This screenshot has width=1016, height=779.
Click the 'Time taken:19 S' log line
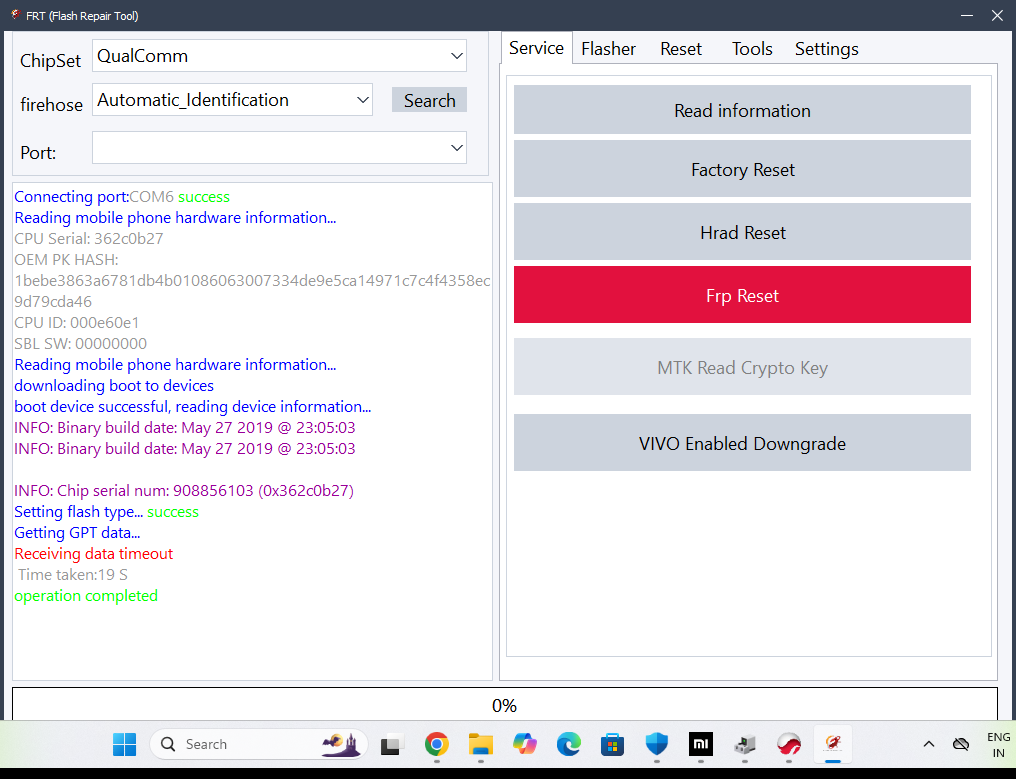pos(73,575)
